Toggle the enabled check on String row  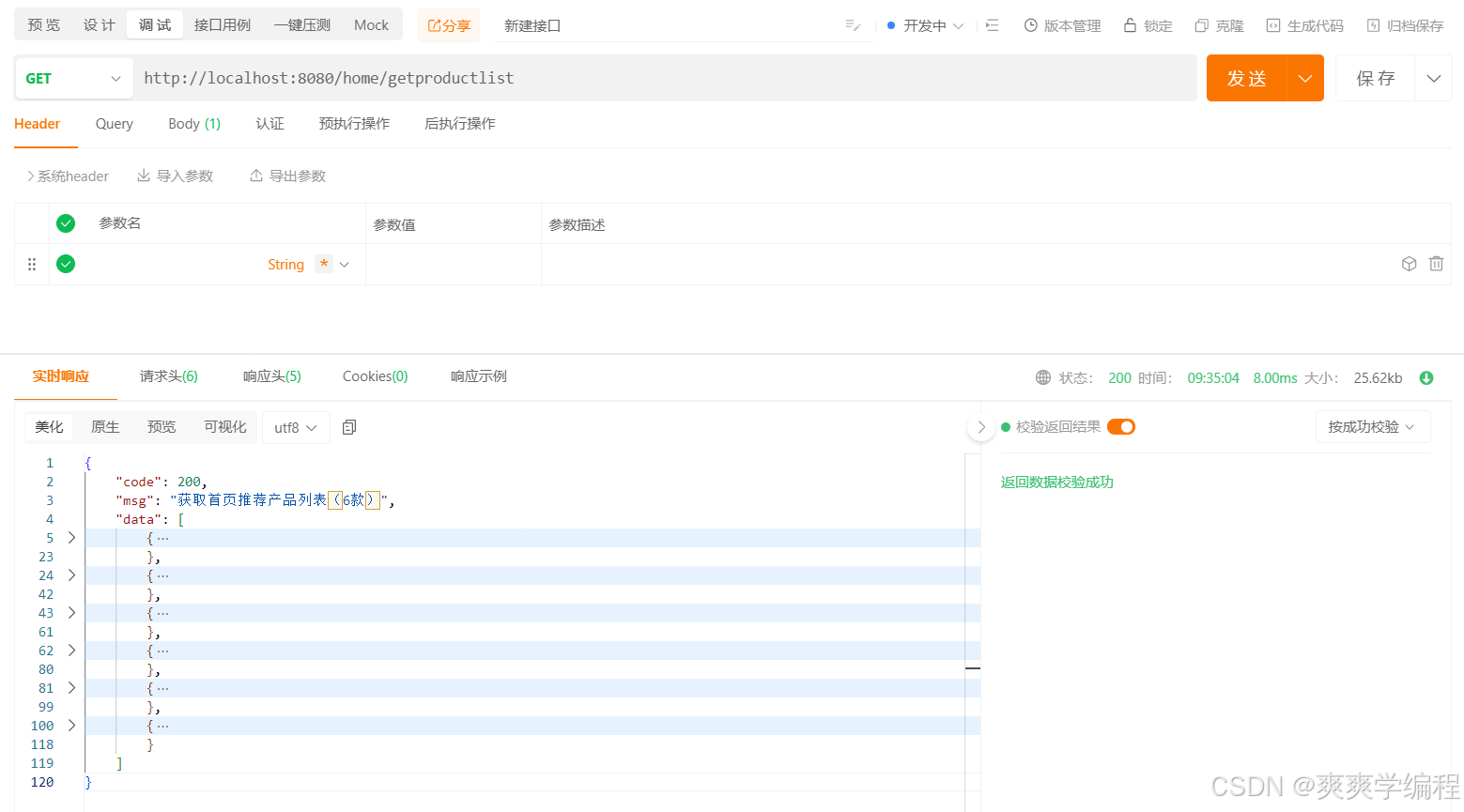pos(66,264)
